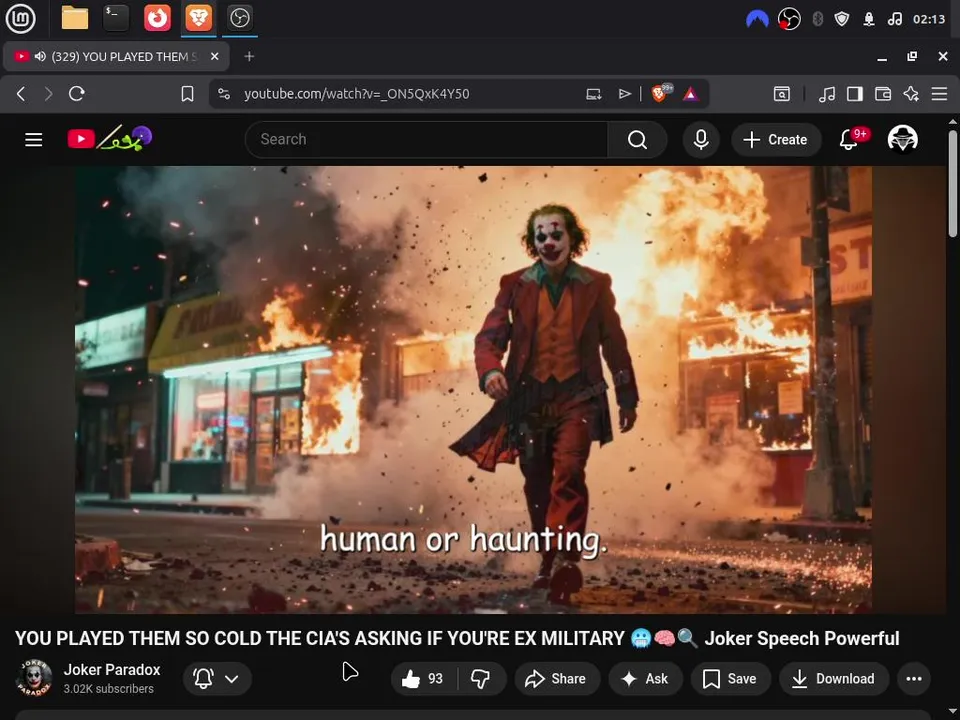Click the search-tabs toolbar icon
960x720 pixels.
782,94
